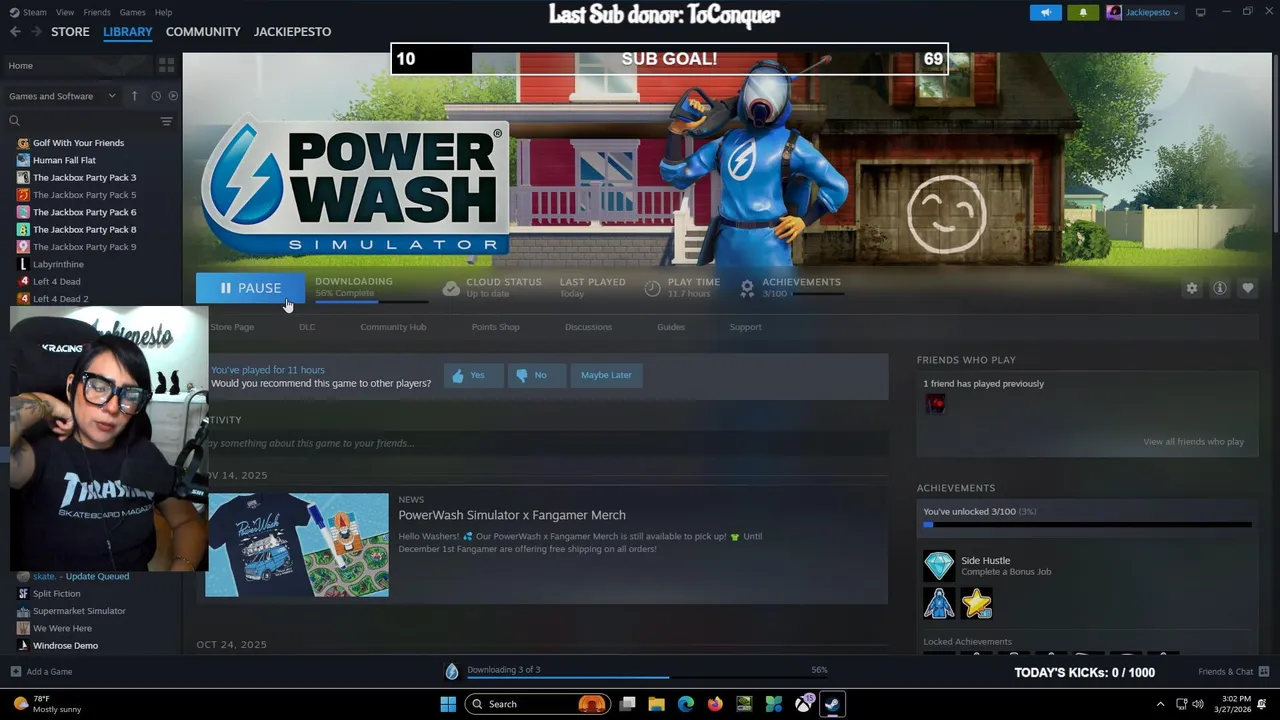The height and width of the screenshot is (720, 1280).
Task: Open the blue washer suit achievement icon
Action: tap(939, 603)
